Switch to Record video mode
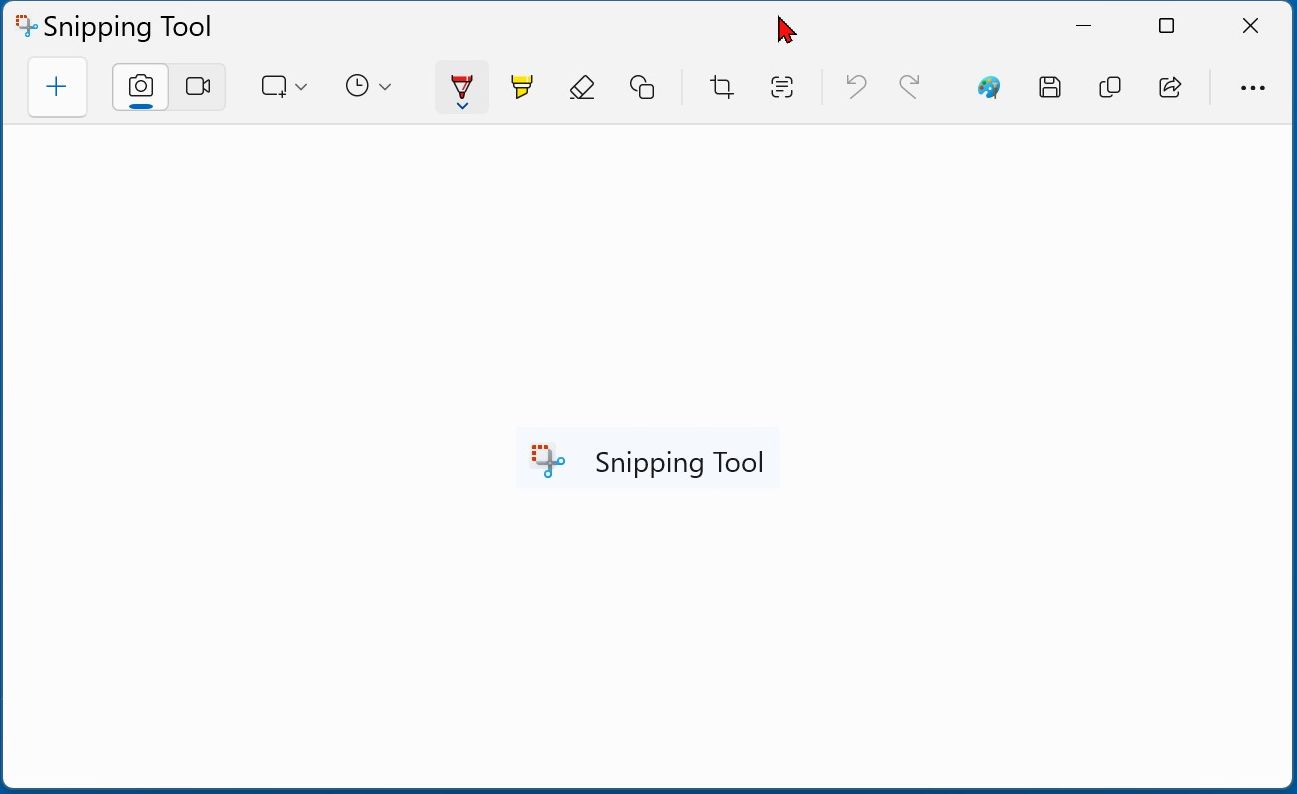The height and width of the screenshot is (794, 1297). 198,87
